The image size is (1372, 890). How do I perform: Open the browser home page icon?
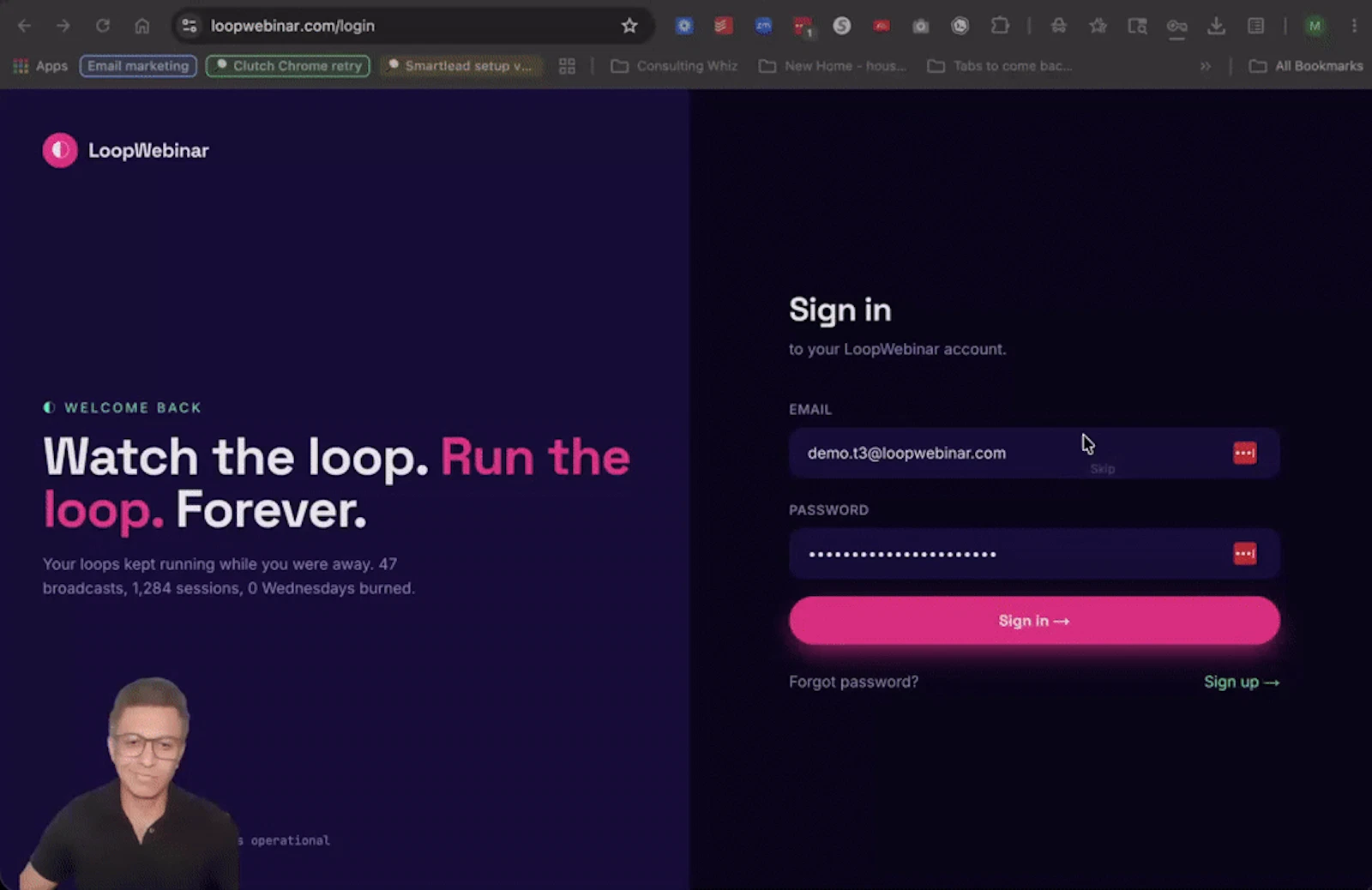pyautogui.click(x=142, y=26)
